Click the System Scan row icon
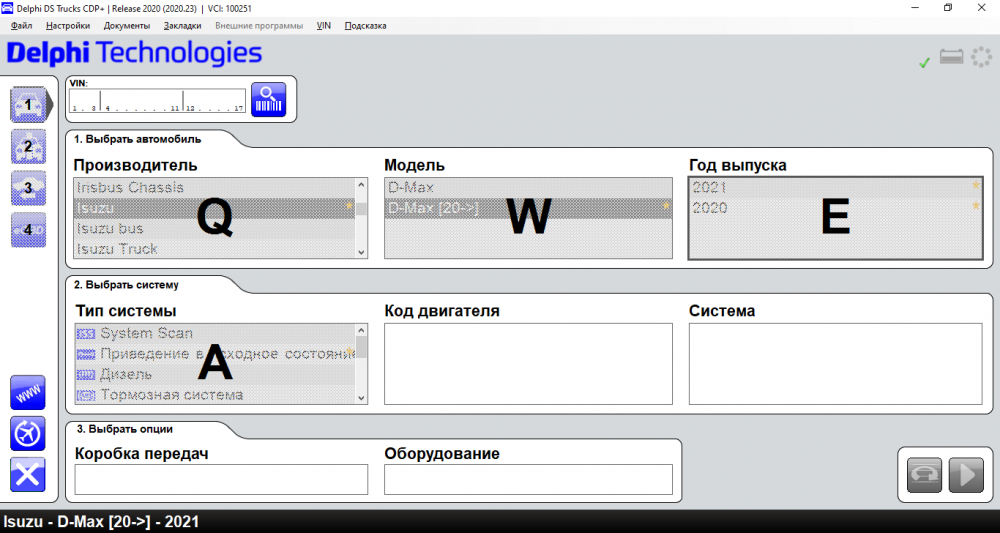Viewport: 1000px width, 533px height. point(85,333)
